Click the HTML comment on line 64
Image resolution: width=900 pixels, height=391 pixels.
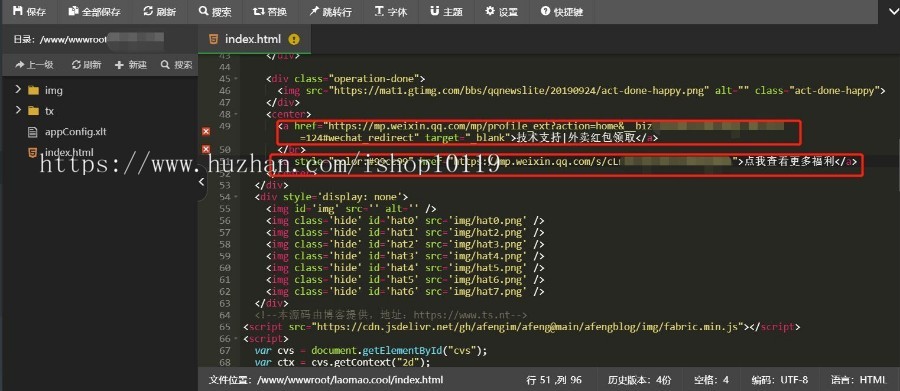tap(391, 315)
